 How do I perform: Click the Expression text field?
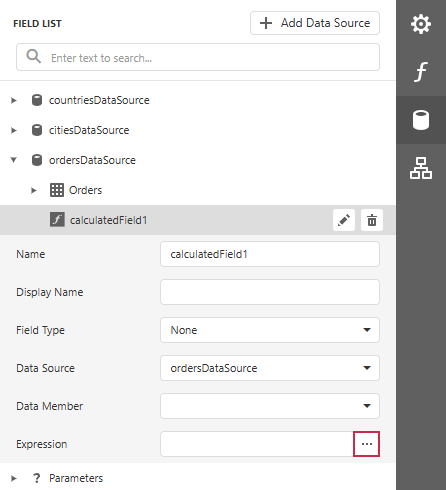point(257,444)
